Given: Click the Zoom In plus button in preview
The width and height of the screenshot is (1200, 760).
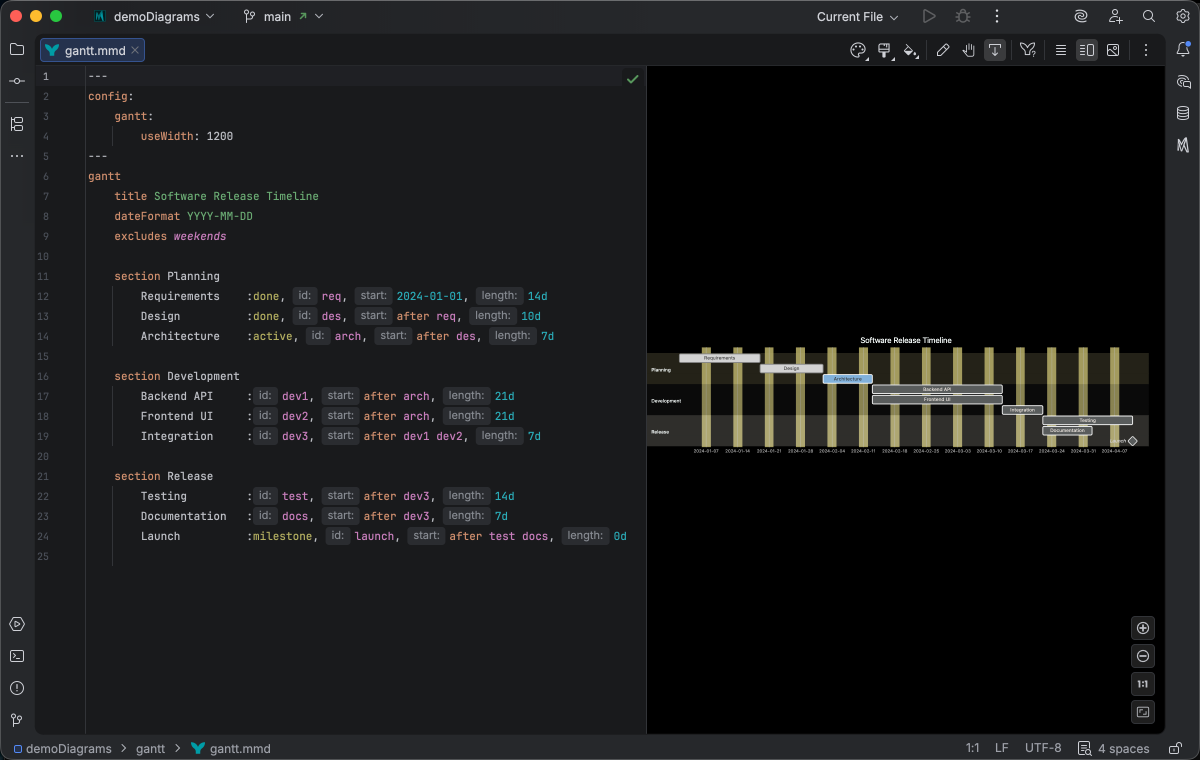Looking at the screenshot, I should [x=1143, y=628].
